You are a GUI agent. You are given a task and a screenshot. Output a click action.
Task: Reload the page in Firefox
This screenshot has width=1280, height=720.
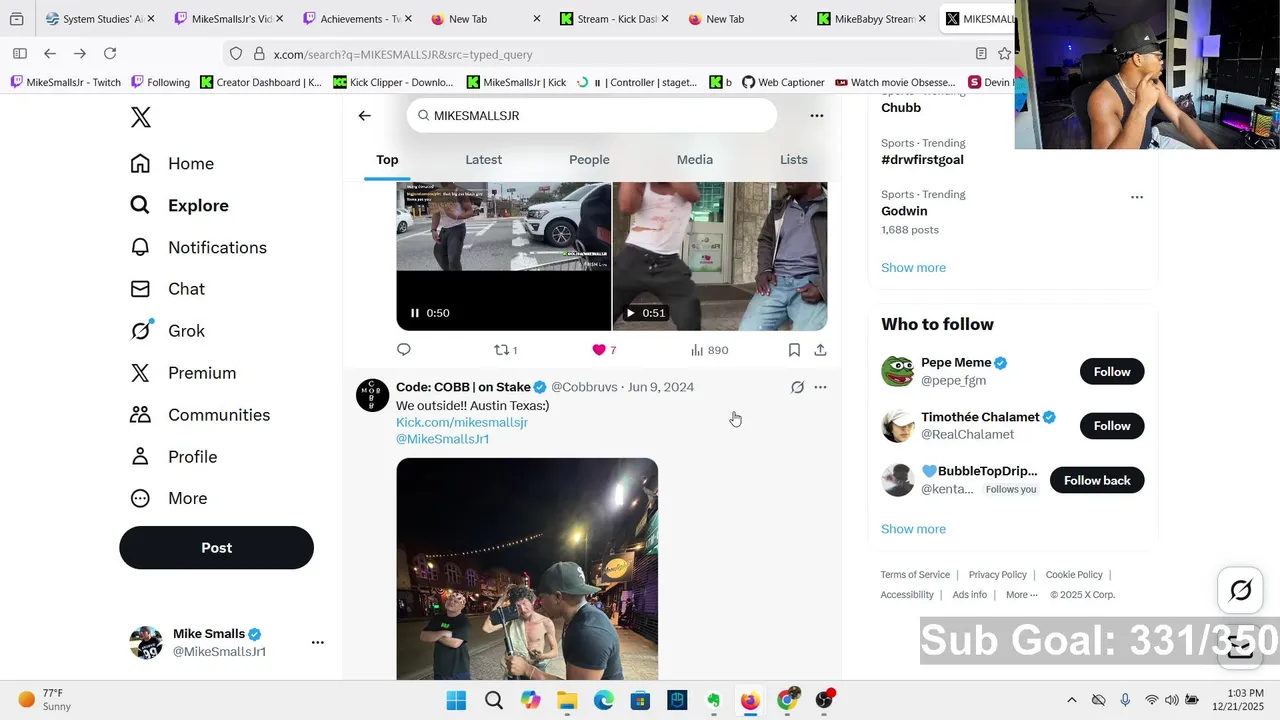pyautogui.click(x=110, y=54)
